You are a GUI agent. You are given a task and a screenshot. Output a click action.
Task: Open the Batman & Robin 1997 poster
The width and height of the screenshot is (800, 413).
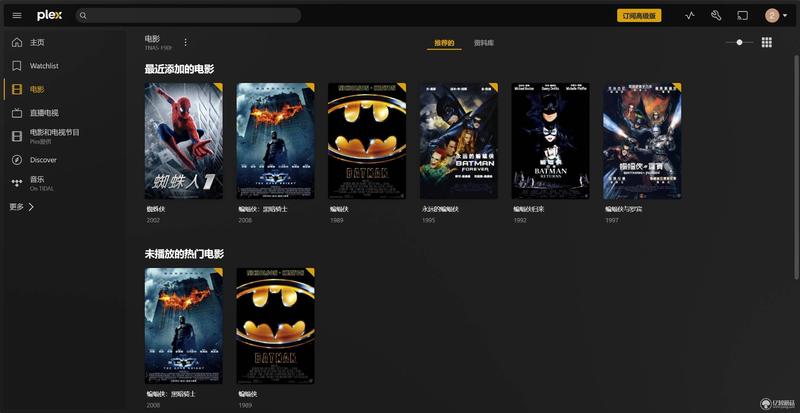tap(642, 141)
